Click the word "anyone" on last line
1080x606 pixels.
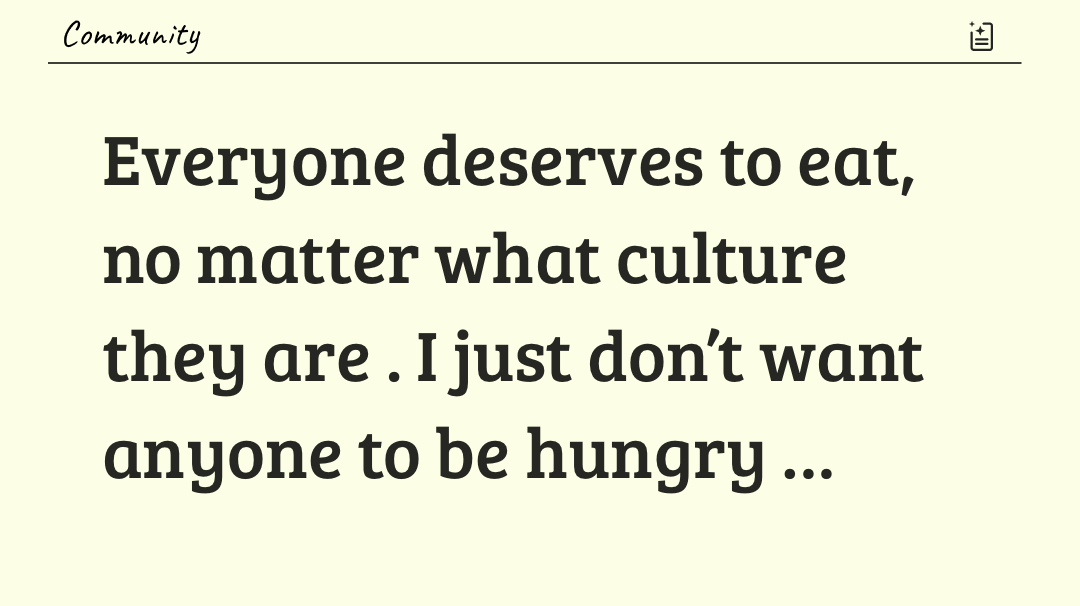222,456
